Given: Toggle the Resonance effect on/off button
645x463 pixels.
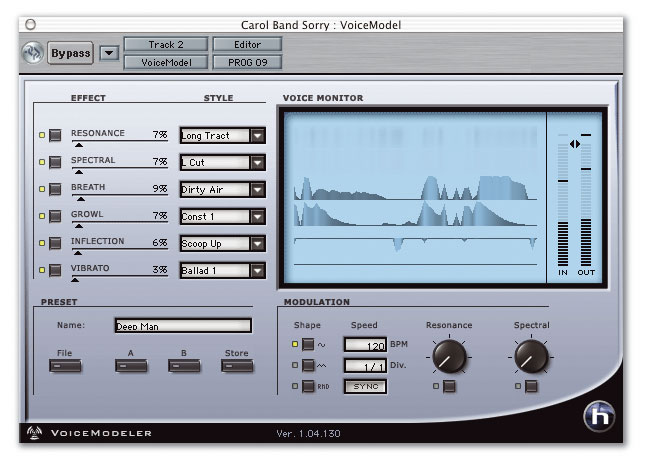Looking at the screenshot, I should click(x=55, y=135).
